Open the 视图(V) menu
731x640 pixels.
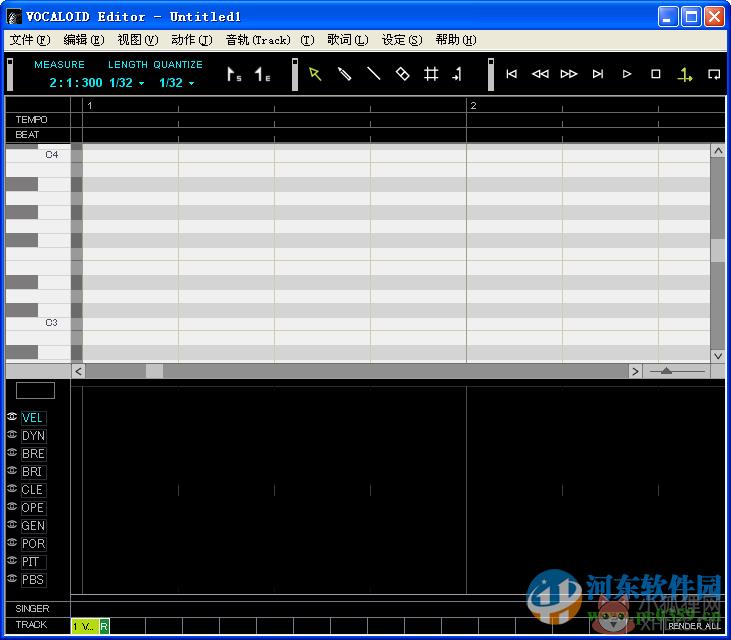point(138,40)
